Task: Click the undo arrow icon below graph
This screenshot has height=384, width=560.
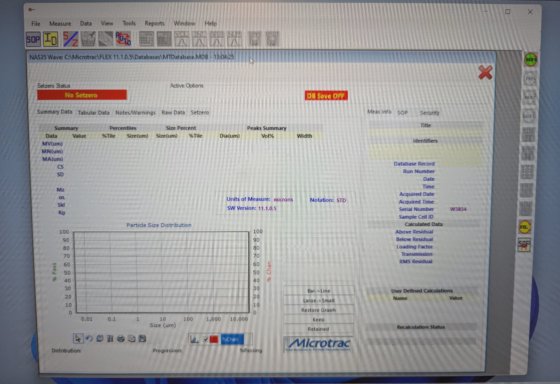Action: click(89, 338)
